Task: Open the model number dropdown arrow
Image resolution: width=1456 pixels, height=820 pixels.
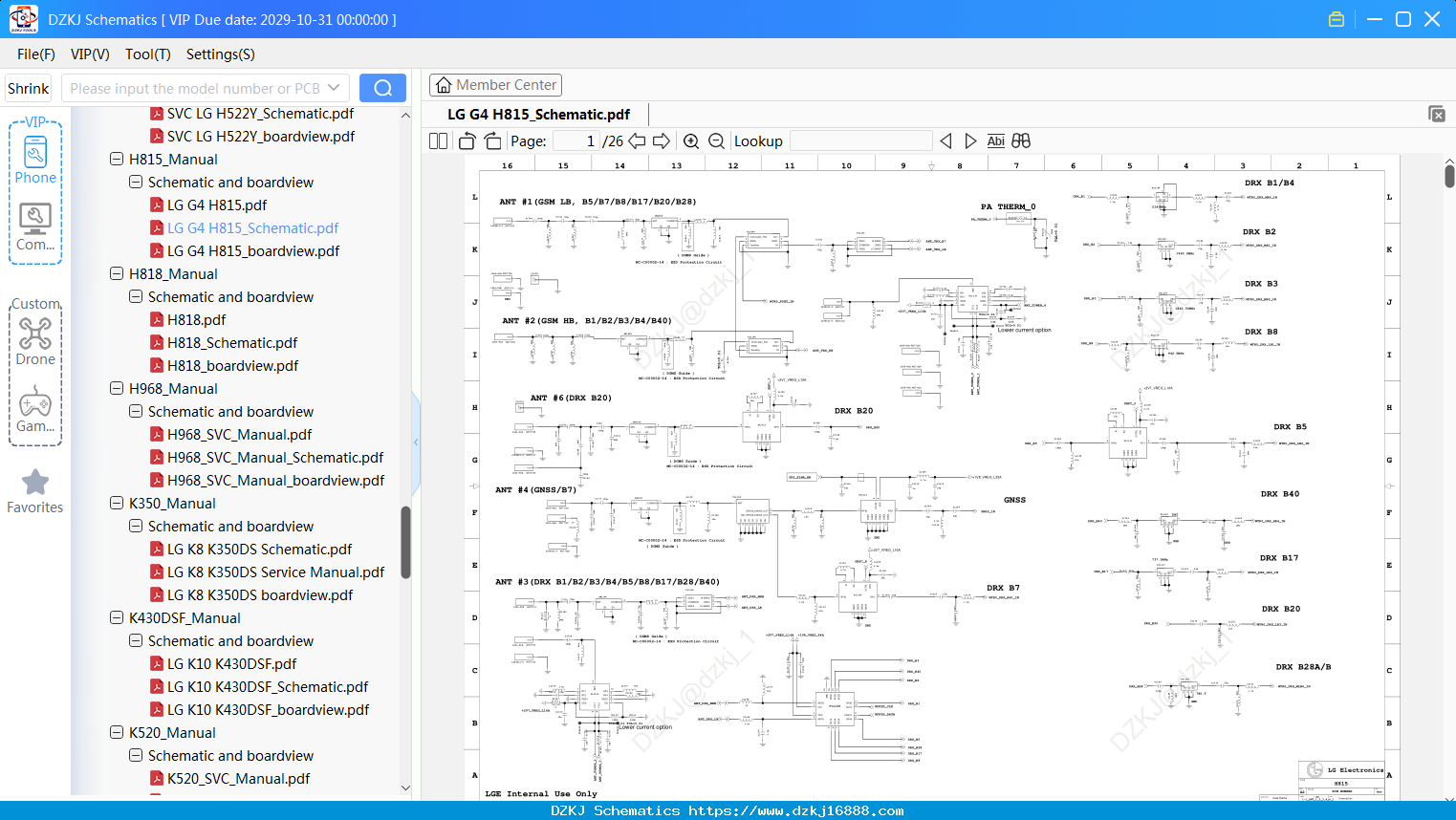Action: click(334, 88)
